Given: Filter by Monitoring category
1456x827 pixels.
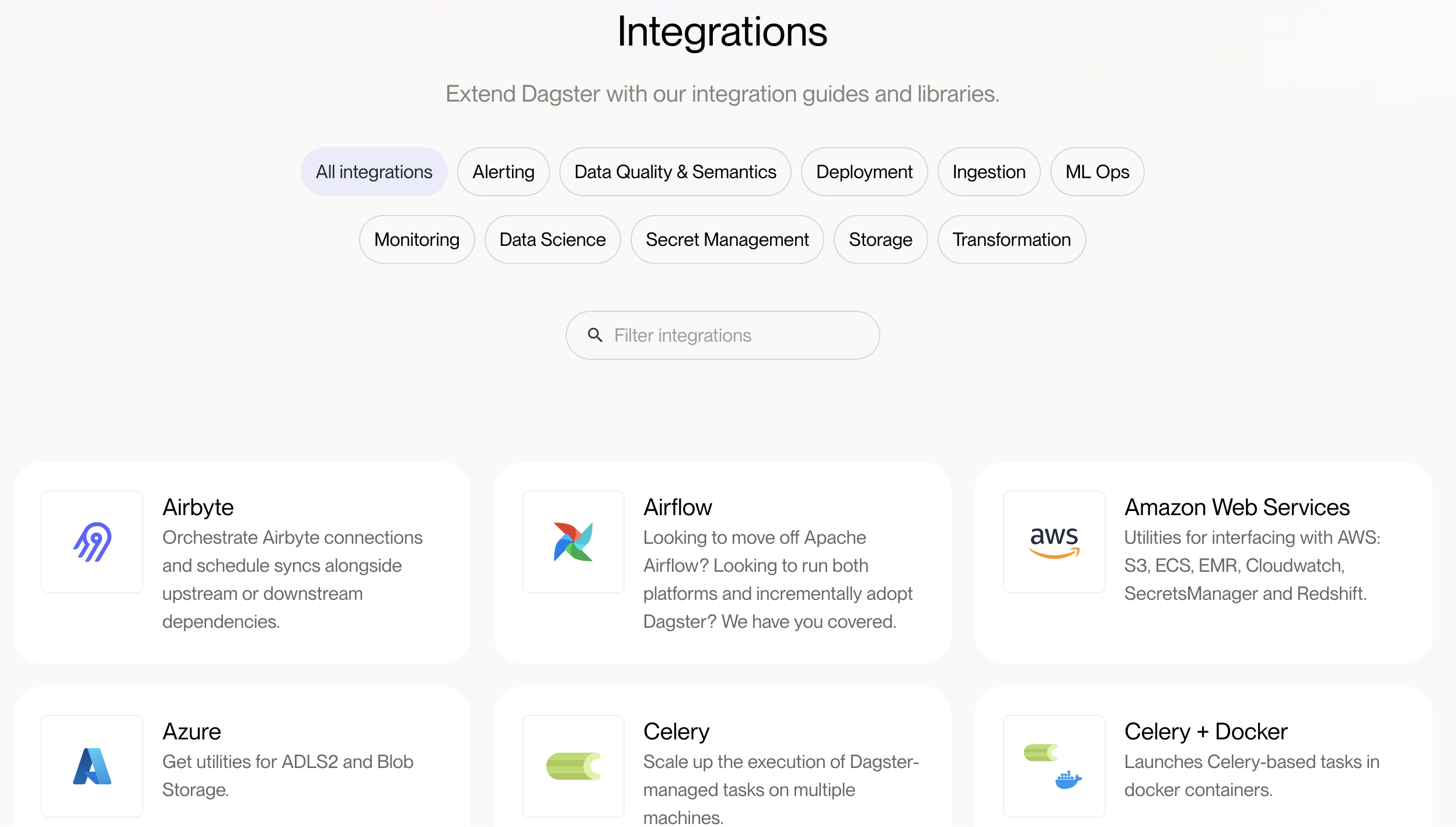Looking at the screenshot, I should 417,239.
